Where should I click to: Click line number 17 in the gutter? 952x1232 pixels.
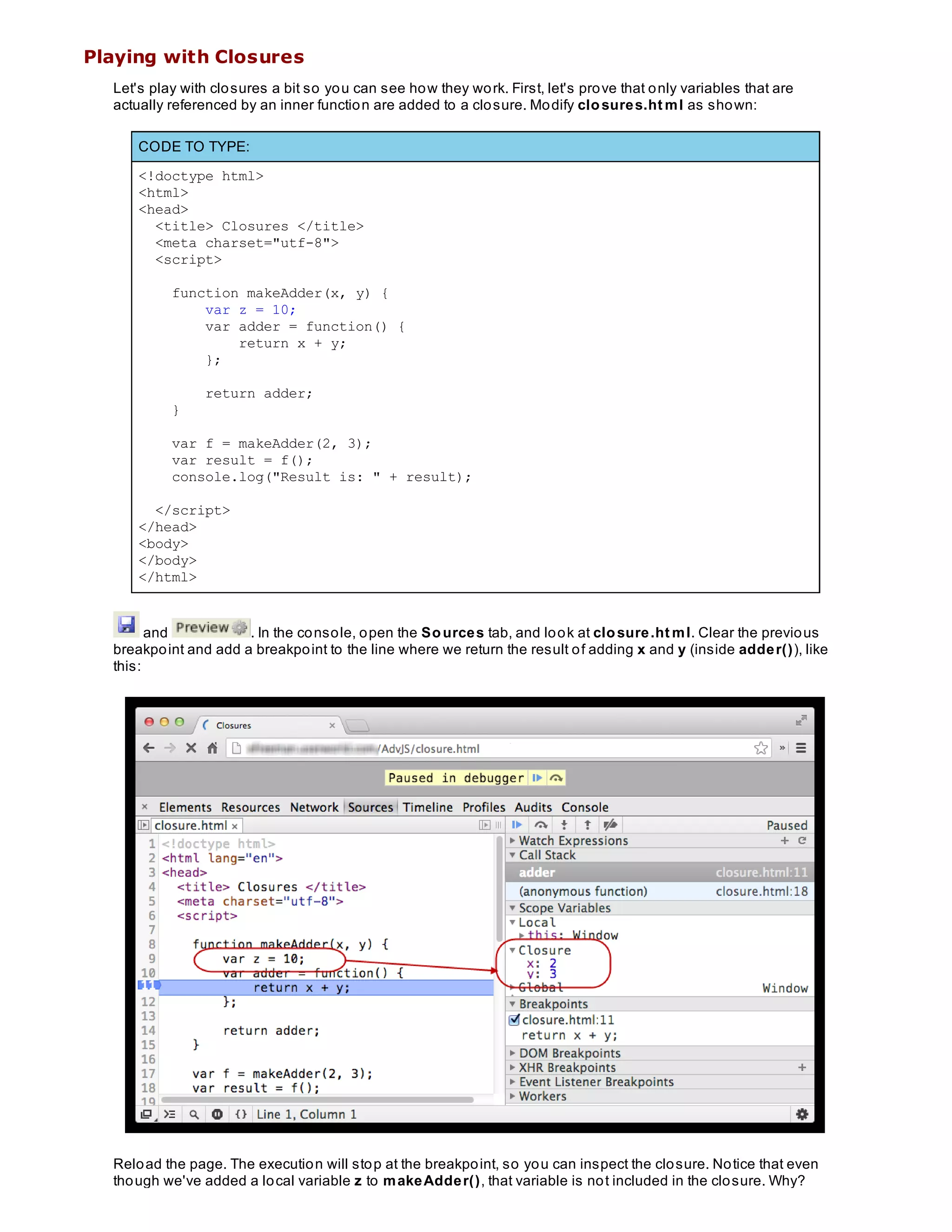coord(148,1073)
